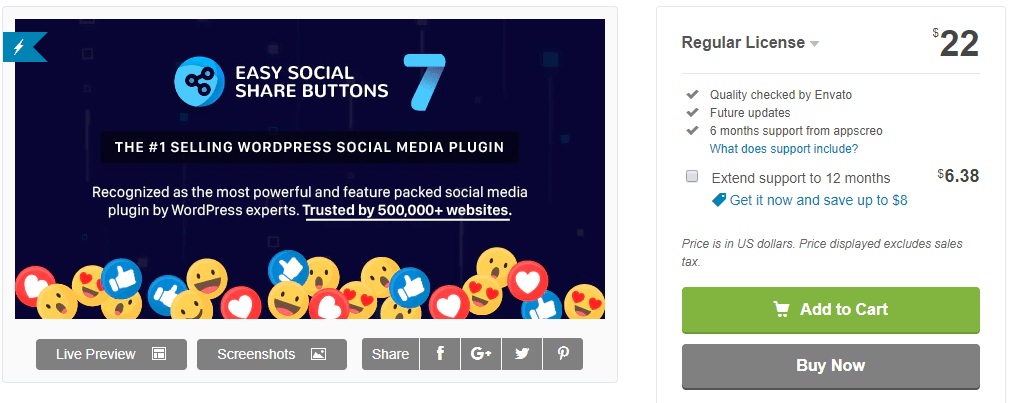The image size is (1011, 403).
Task: Click the Google Plus share icon
Action: 482,354
